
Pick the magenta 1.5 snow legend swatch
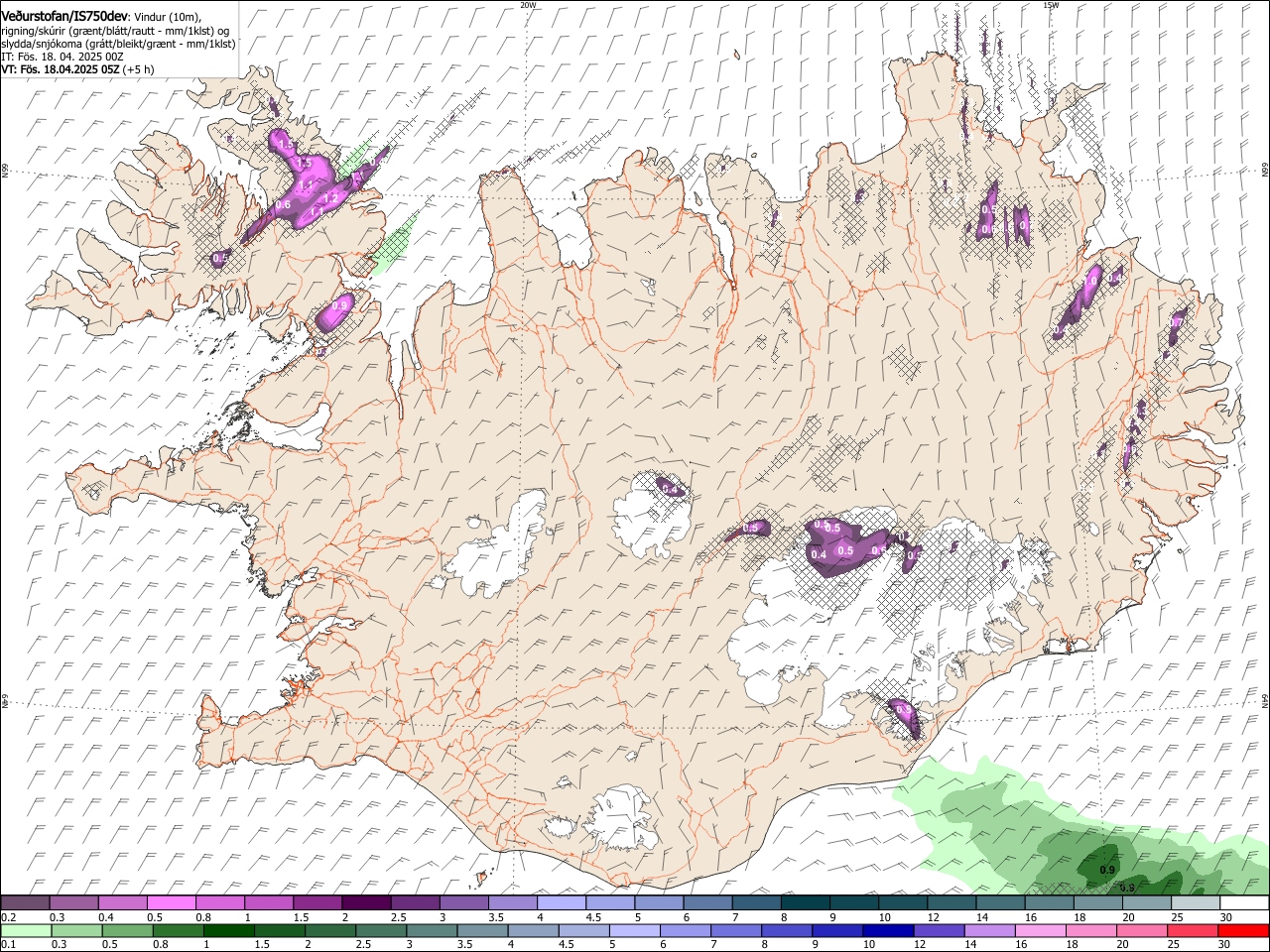pyautogui.click(x=317, y=903)
